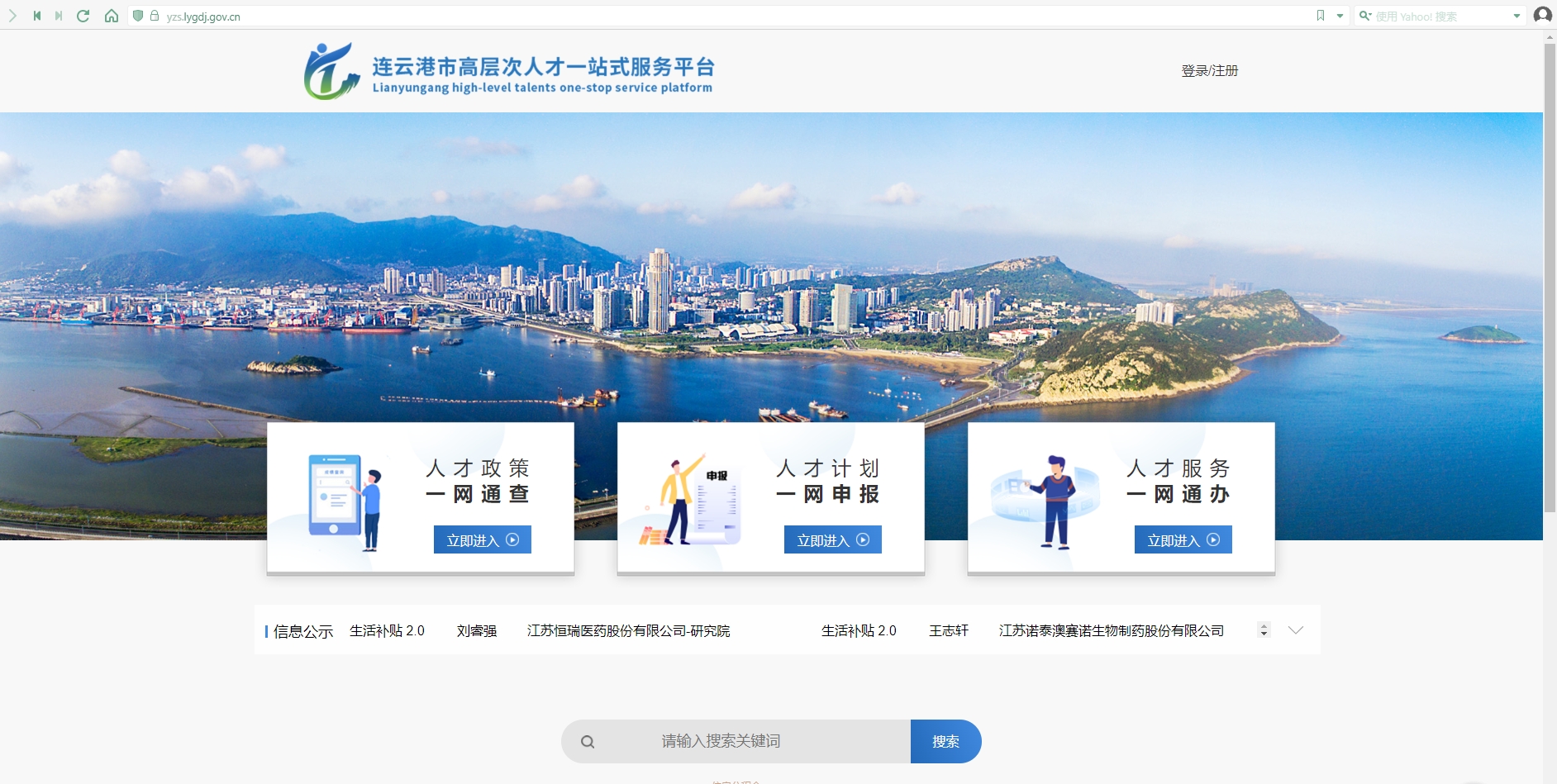Expand the 信息公示 ticker with the chevron
Image resolution: width=1557 pixels, height=784 pixels.
tap(1295, 630)
